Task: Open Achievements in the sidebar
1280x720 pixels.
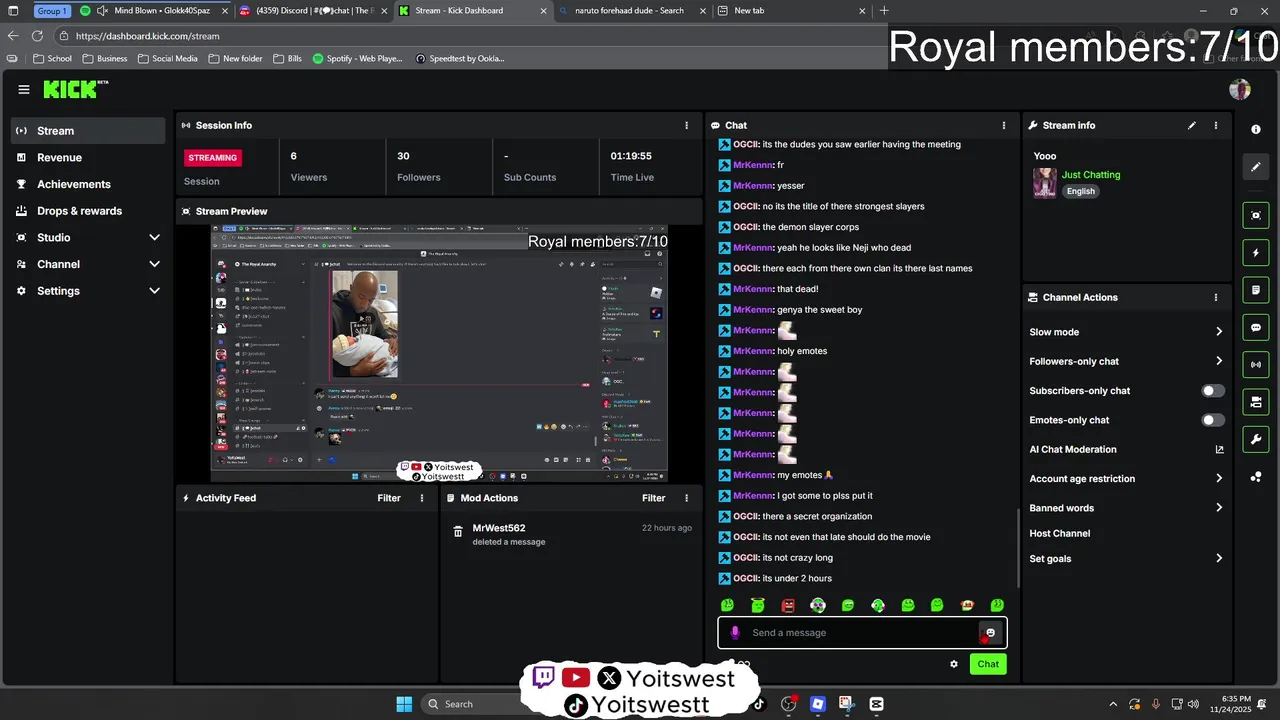Action: tap(88, 184)
